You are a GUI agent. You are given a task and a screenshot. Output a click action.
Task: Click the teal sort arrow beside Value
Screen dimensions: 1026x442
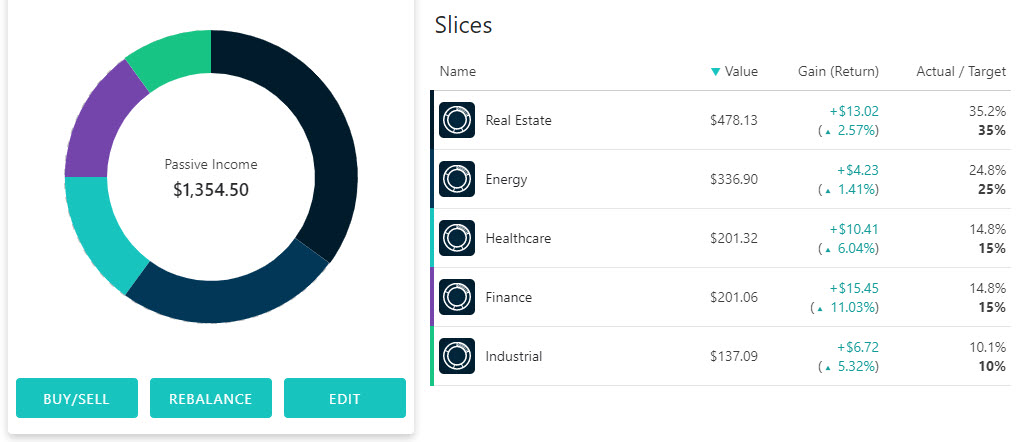coord(715,72)
